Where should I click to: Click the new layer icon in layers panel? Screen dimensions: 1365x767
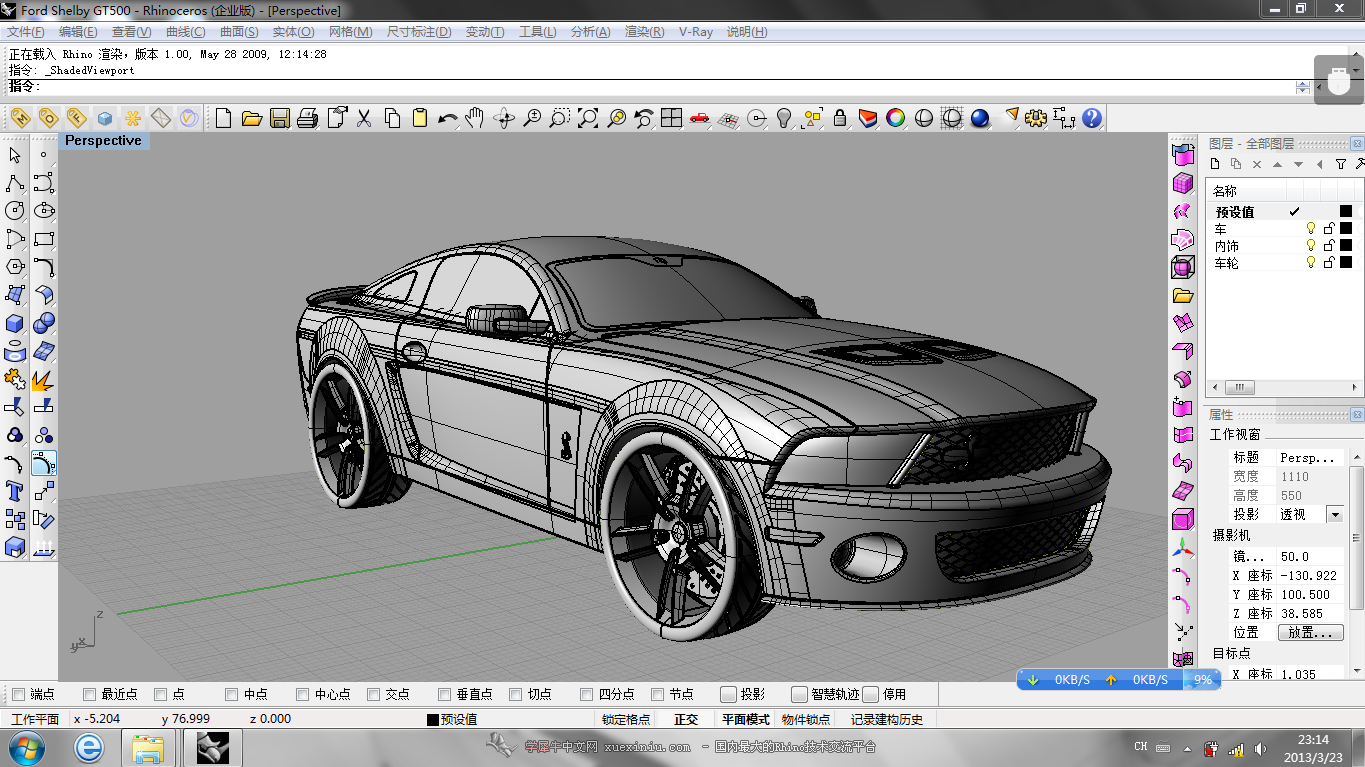pos(1216,164)
